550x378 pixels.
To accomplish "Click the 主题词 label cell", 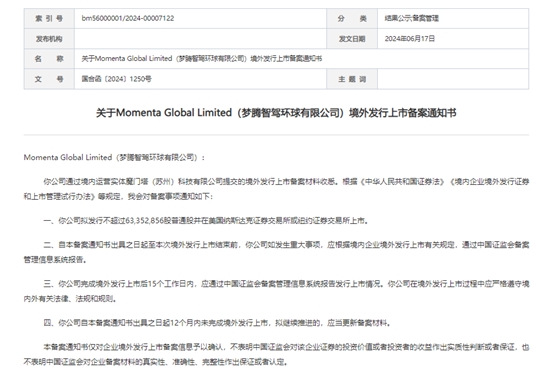I will pos(352,79).
